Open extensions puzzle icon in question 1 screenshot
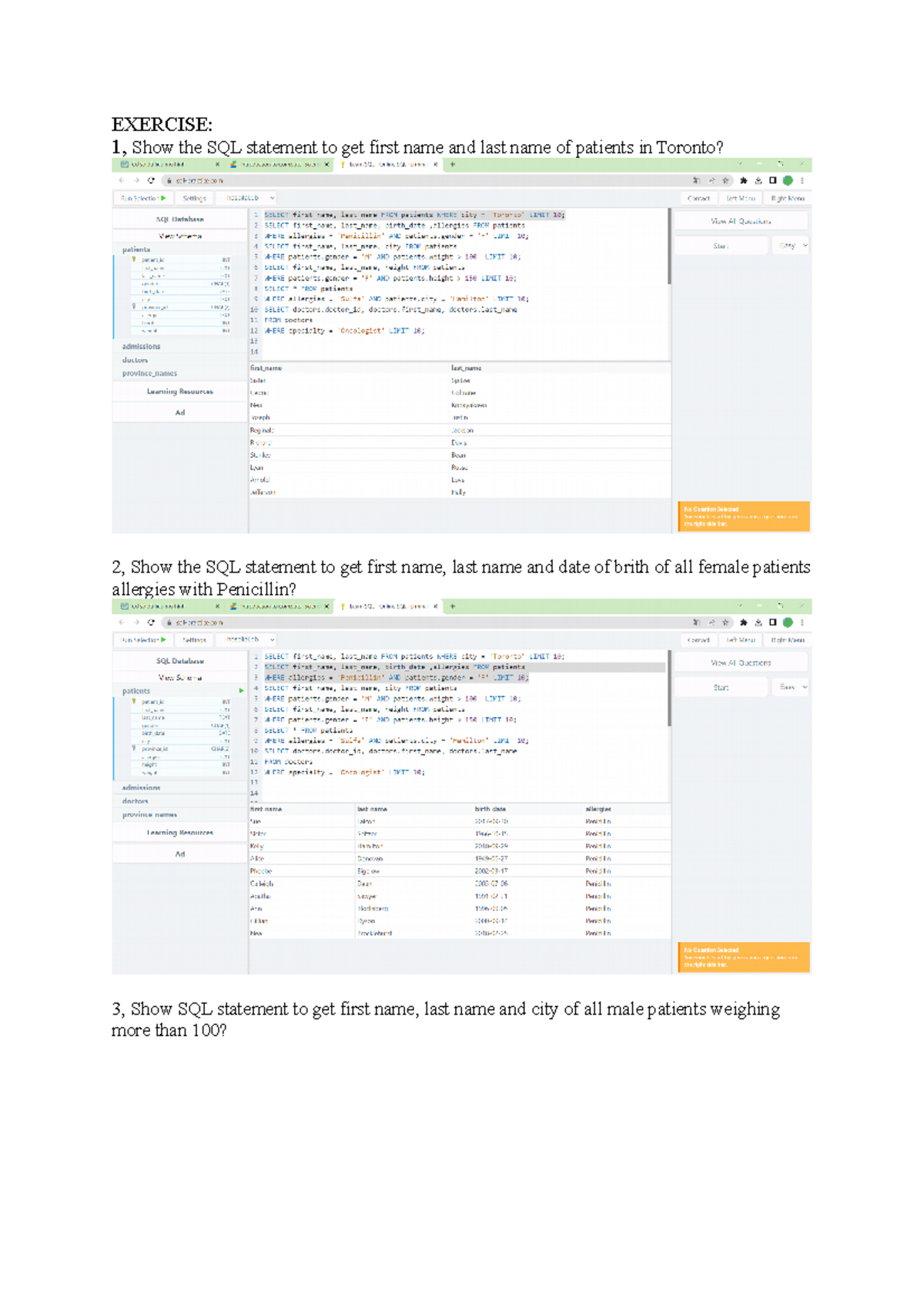Screen dimensions: 924x1308 pos(743,180)
